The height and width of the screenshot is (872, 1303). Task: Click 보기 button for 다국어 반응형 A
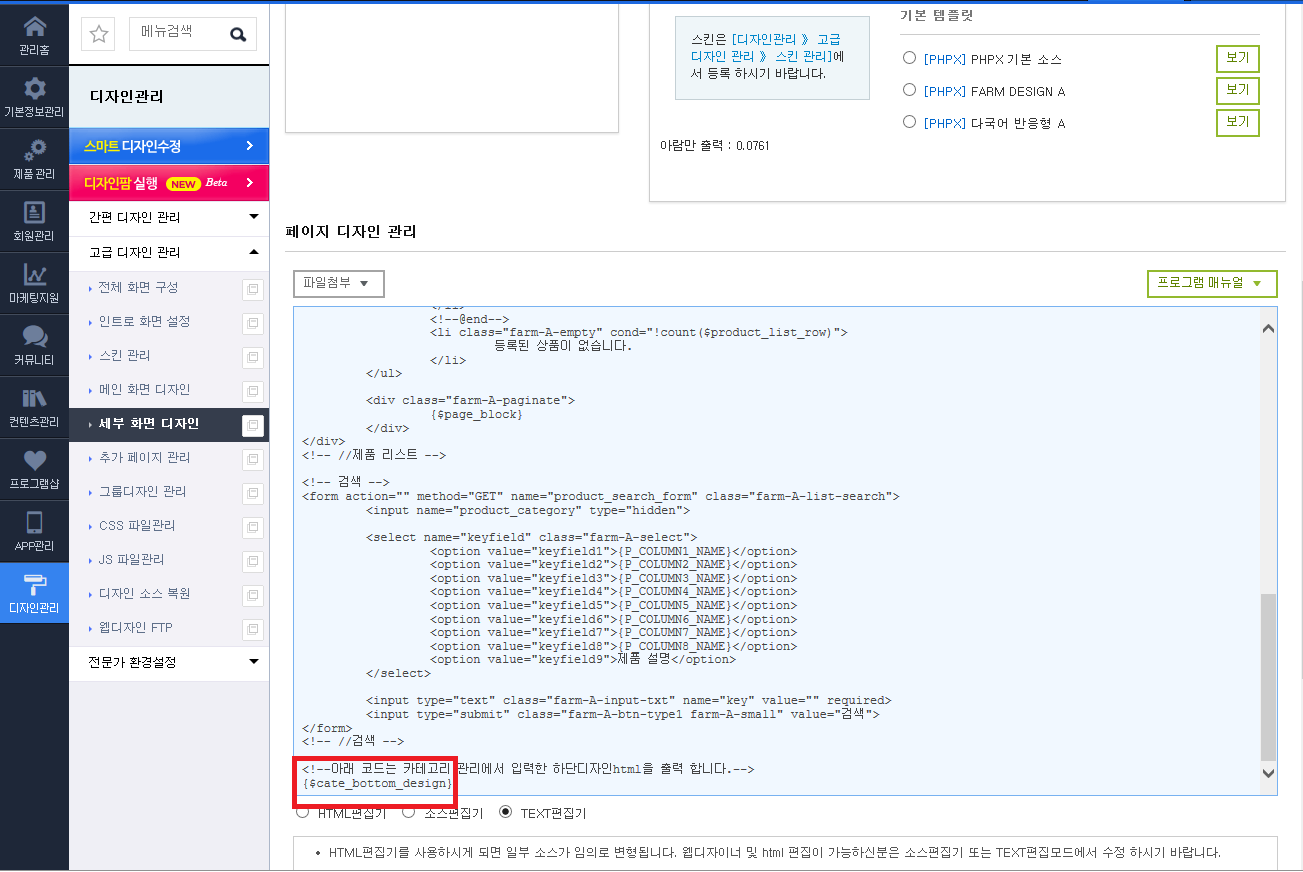(x=1237, y=123)
